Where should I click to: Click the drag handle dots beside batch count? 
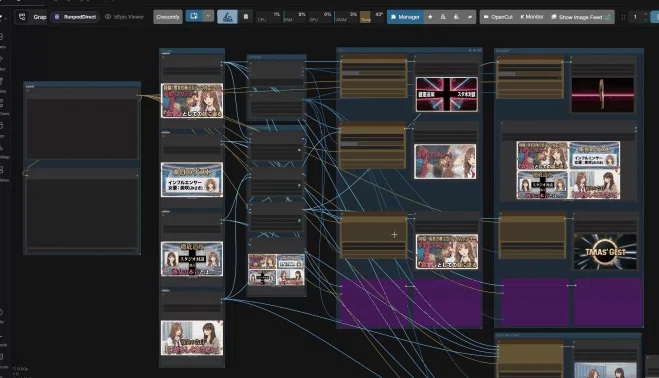click(x=623, y=17)
